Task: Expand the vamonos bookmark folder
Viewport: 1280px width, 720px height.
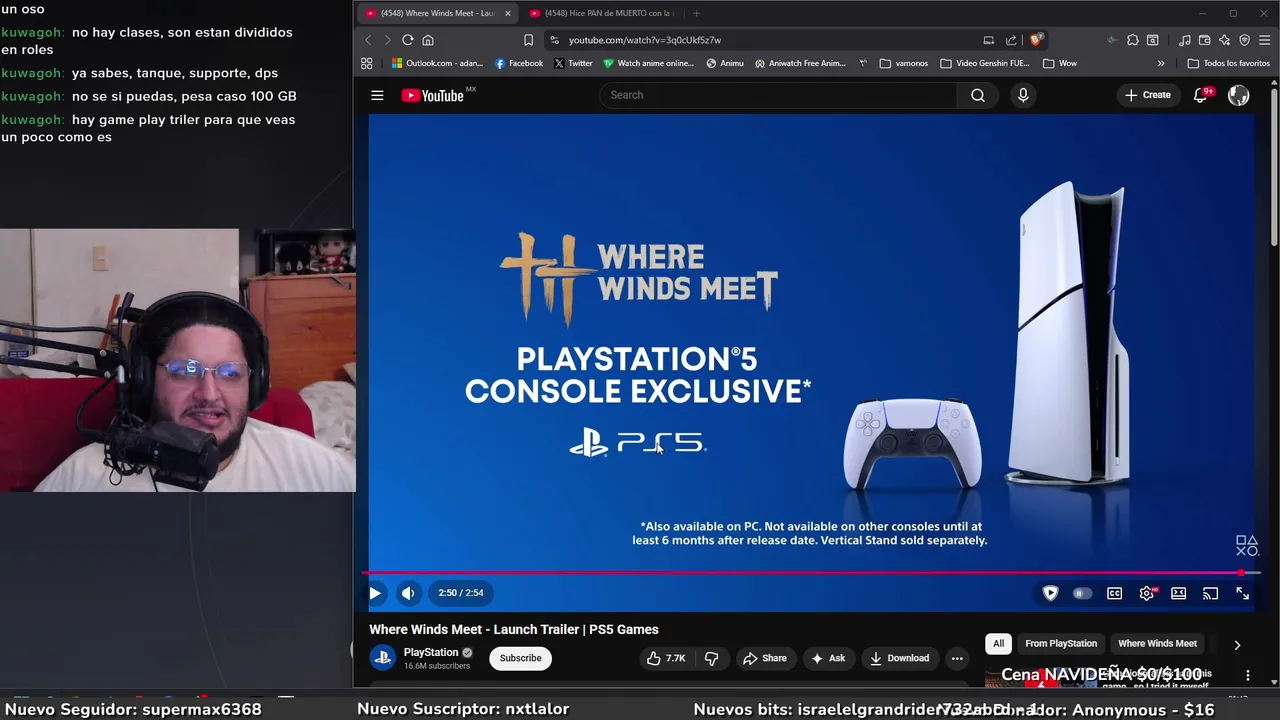Action: point(904,63)
